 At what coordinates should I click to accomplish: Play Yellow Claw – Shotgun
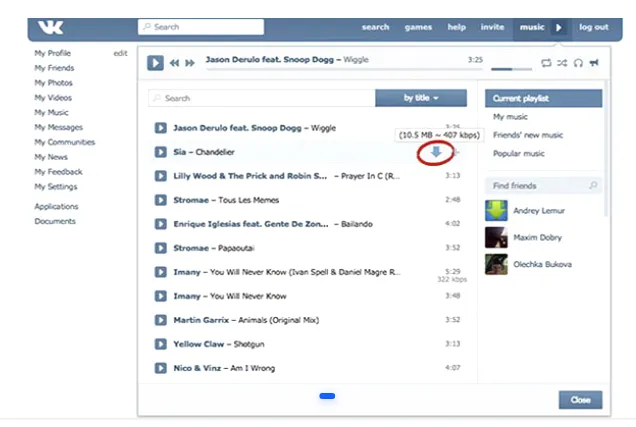coord(161,344)
